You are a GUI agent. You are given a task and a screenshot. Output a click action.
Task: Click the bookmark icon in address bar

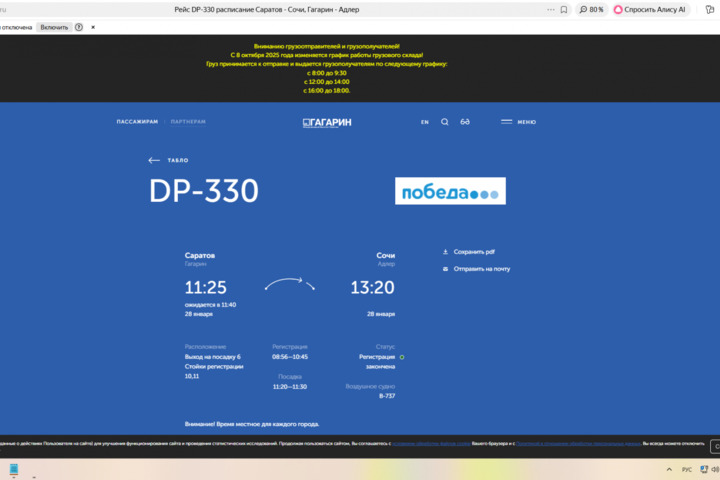coord(564,9)
